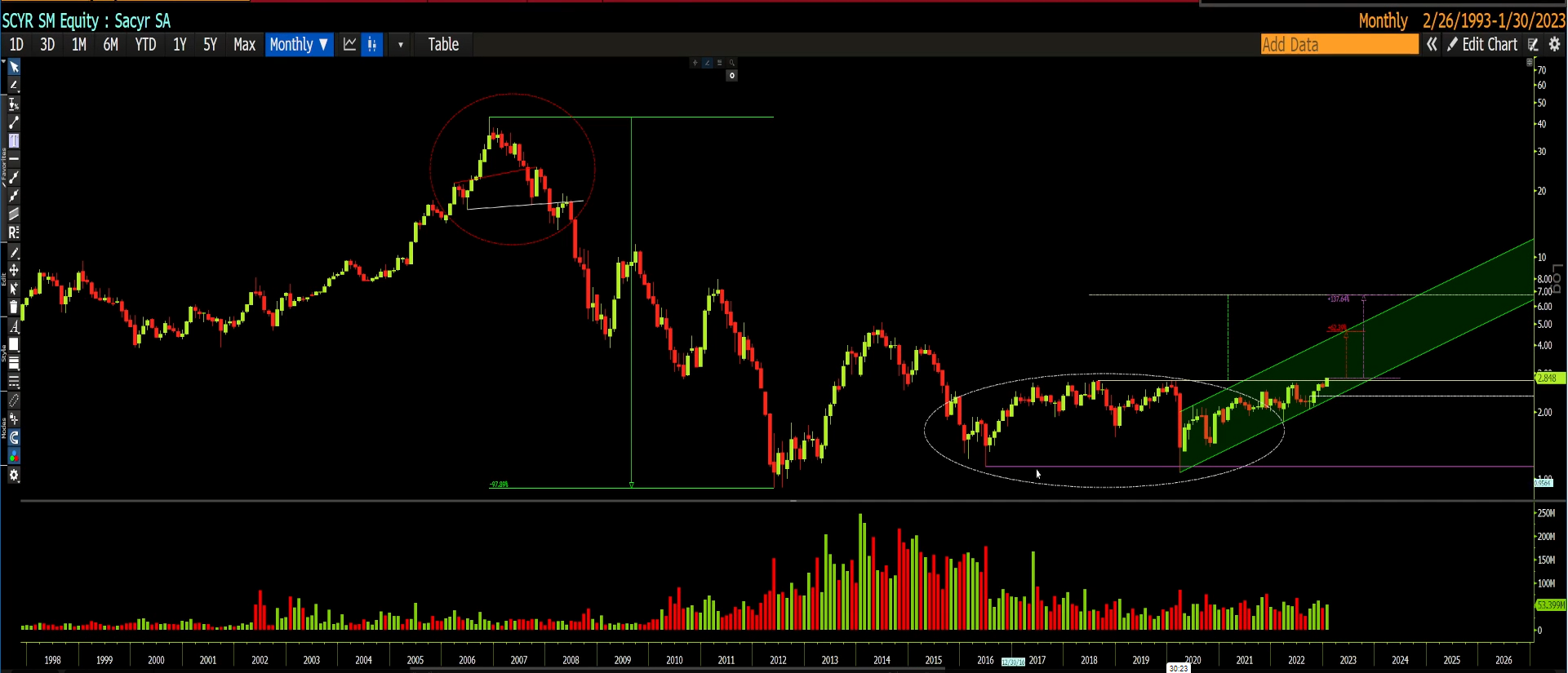Viewport: 1568px width, 673px height.
Task: Open the sidebar settings gear icon
Action: 14,475
